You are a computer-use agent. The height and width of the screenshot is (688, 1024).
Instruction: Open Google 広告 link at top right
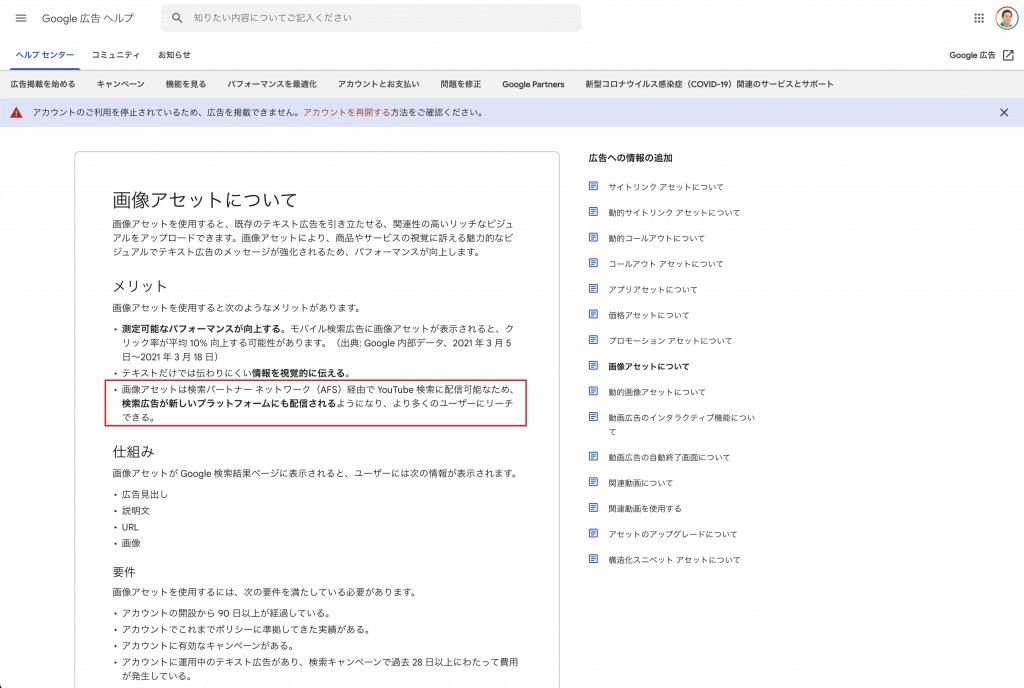[972, 55]
